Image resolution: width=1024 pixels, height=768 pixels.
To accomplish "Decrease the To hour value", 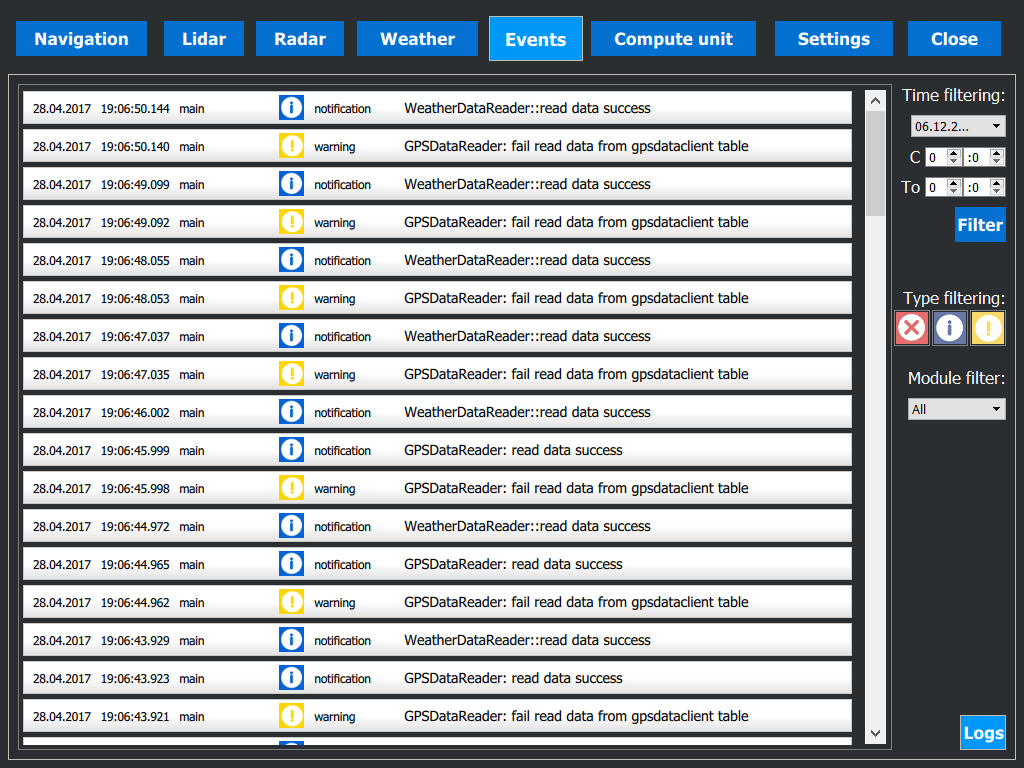I will (953, 191).
